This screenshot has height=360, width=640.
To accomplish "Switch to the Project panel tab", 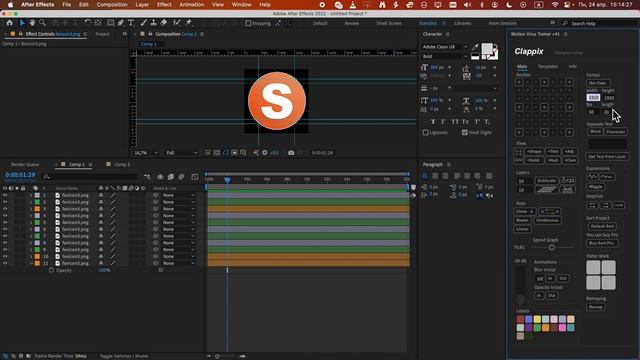I will [102, 34].
